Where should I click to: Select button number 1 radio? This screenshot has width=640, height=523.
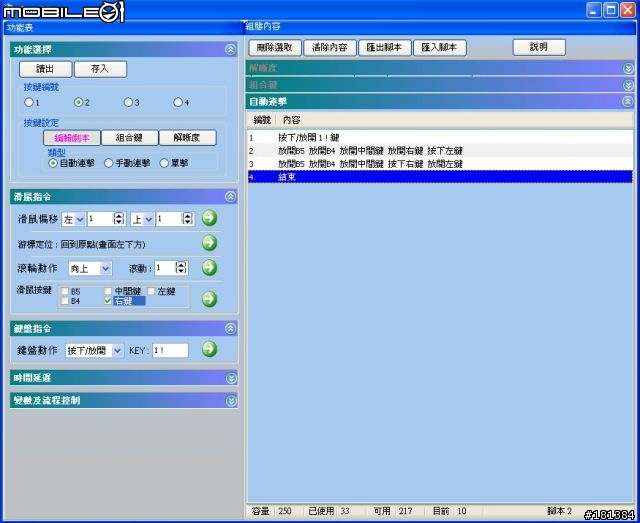click(29, 102)
